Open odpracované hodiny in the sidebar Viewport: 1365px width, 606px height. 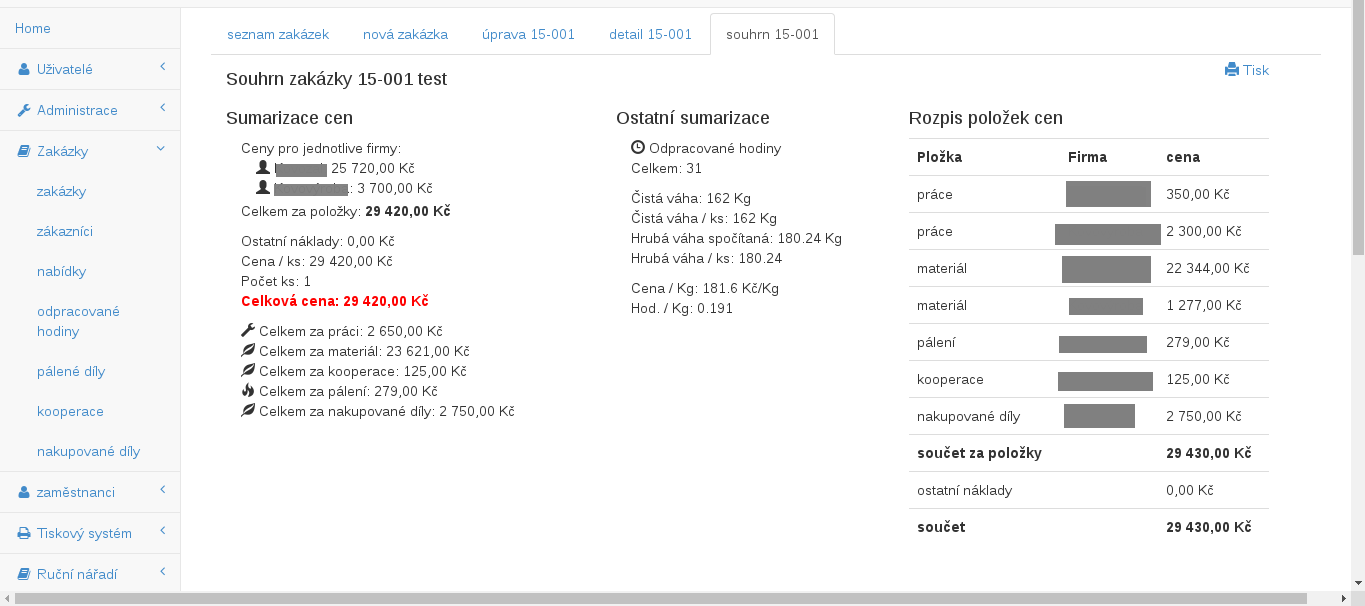[x=78, y=321]
